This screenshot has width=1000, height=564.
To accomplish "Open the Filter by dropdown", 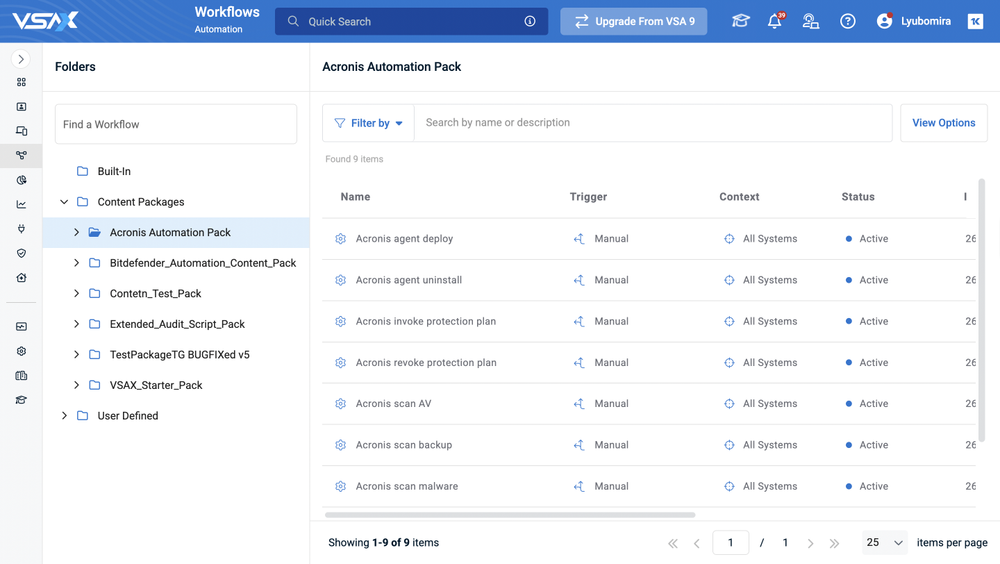I will pyautogui.click(x=369, y=123).
